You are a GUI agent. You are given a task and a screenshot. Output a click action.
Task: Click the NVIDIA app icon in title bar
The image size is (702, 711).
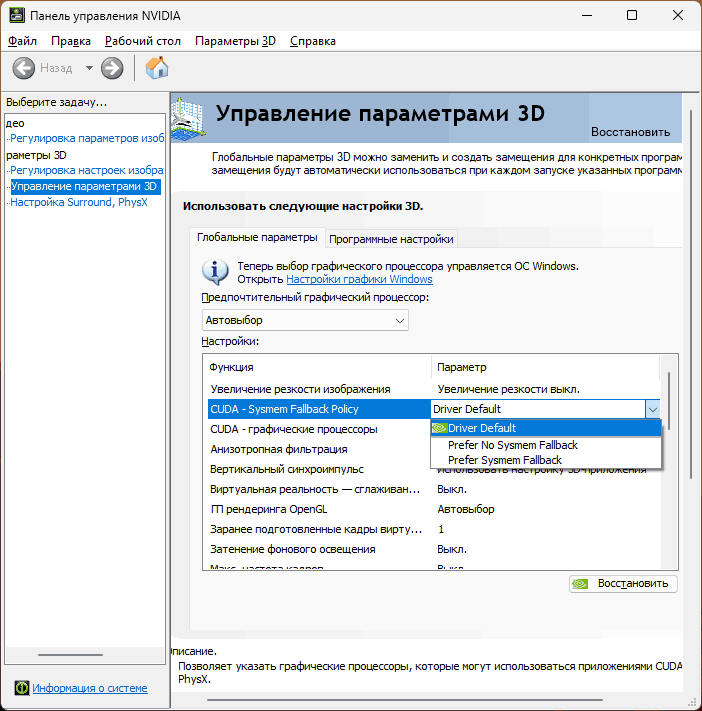17,15
